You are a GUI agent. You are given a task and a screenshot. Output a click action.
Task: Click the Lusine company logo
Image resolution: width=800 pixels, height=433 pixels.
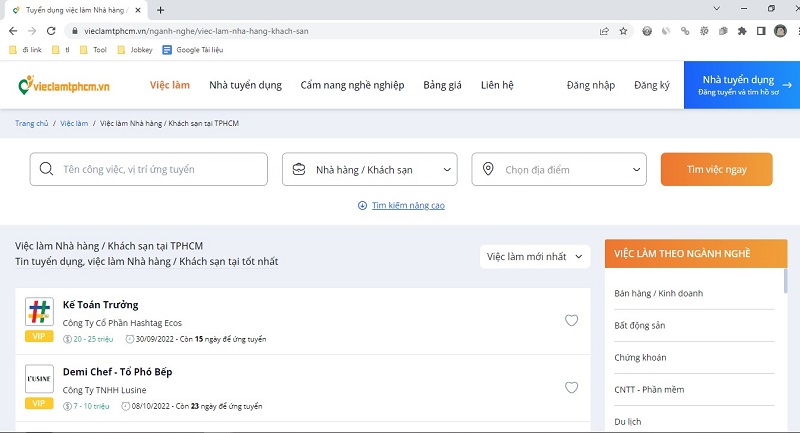point(39,379)
